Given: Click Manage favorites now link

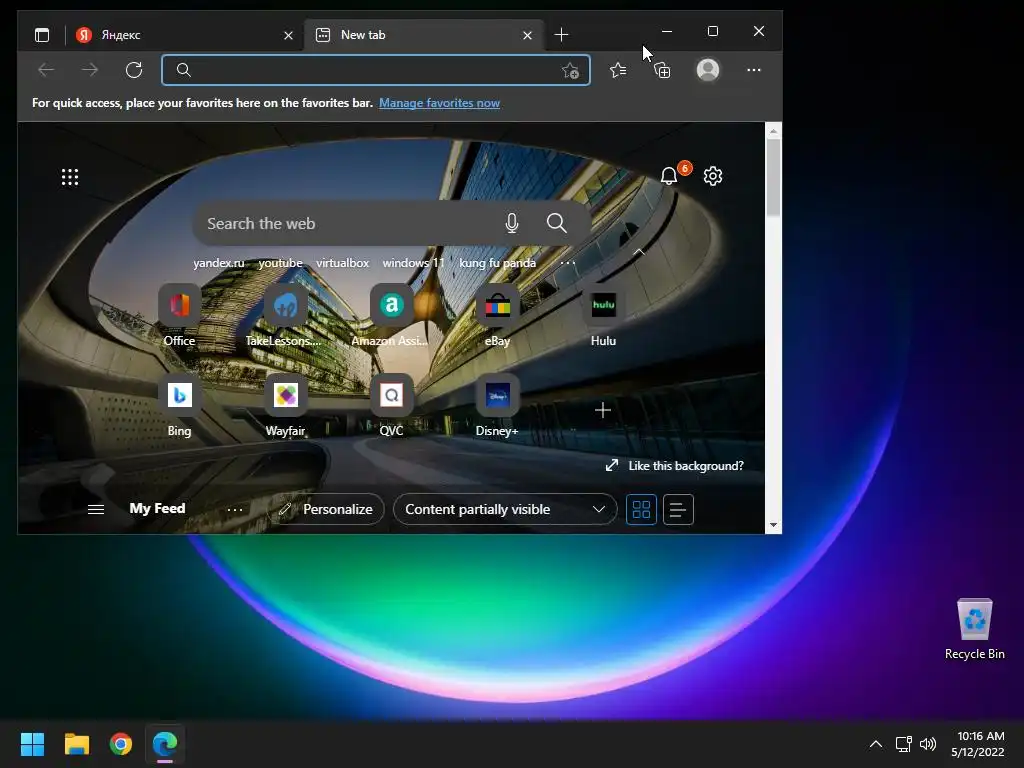Looking at the screenshot, I should 440,103.
